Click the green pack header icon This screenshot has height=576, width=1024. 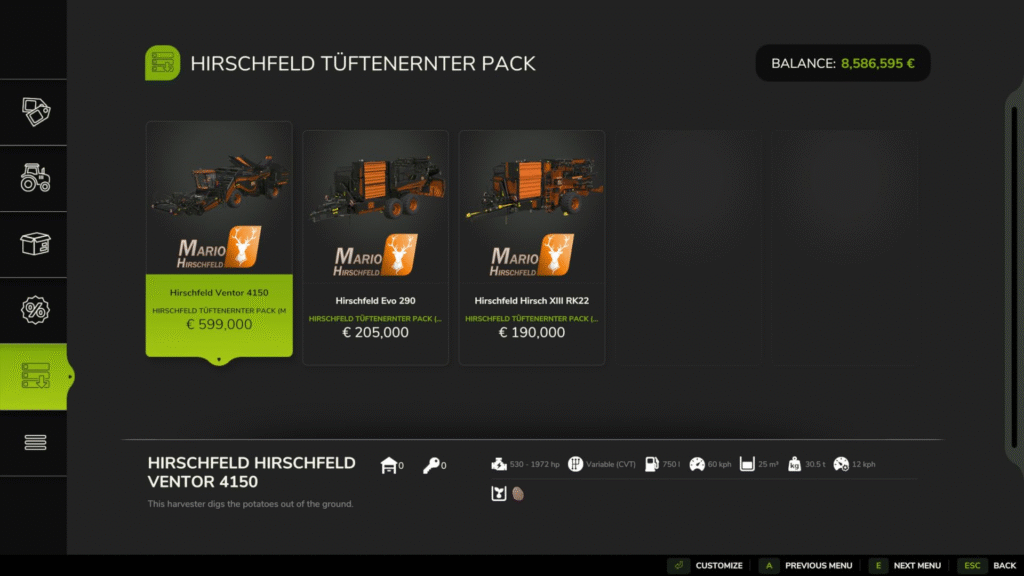click(163, 63)
